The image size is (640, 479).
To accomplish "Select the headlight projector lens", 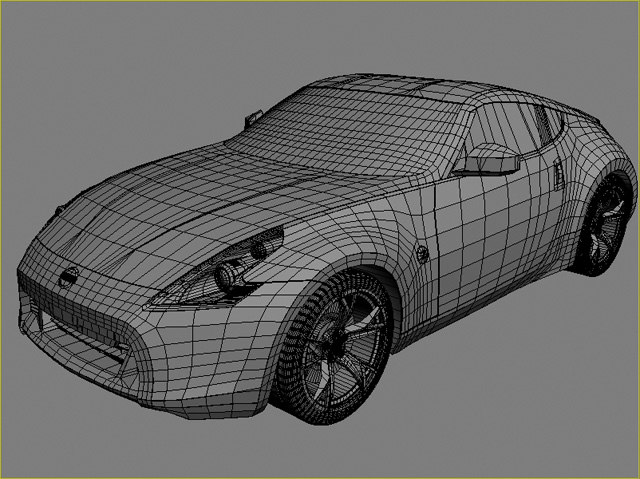I will 227,272.
